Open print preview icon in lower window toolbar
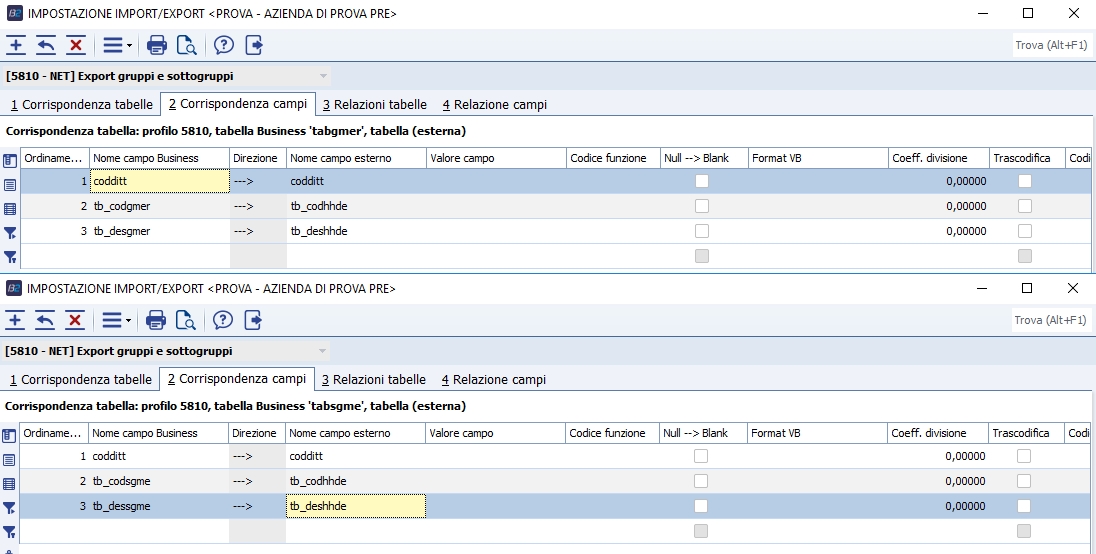 click(186, 320)
